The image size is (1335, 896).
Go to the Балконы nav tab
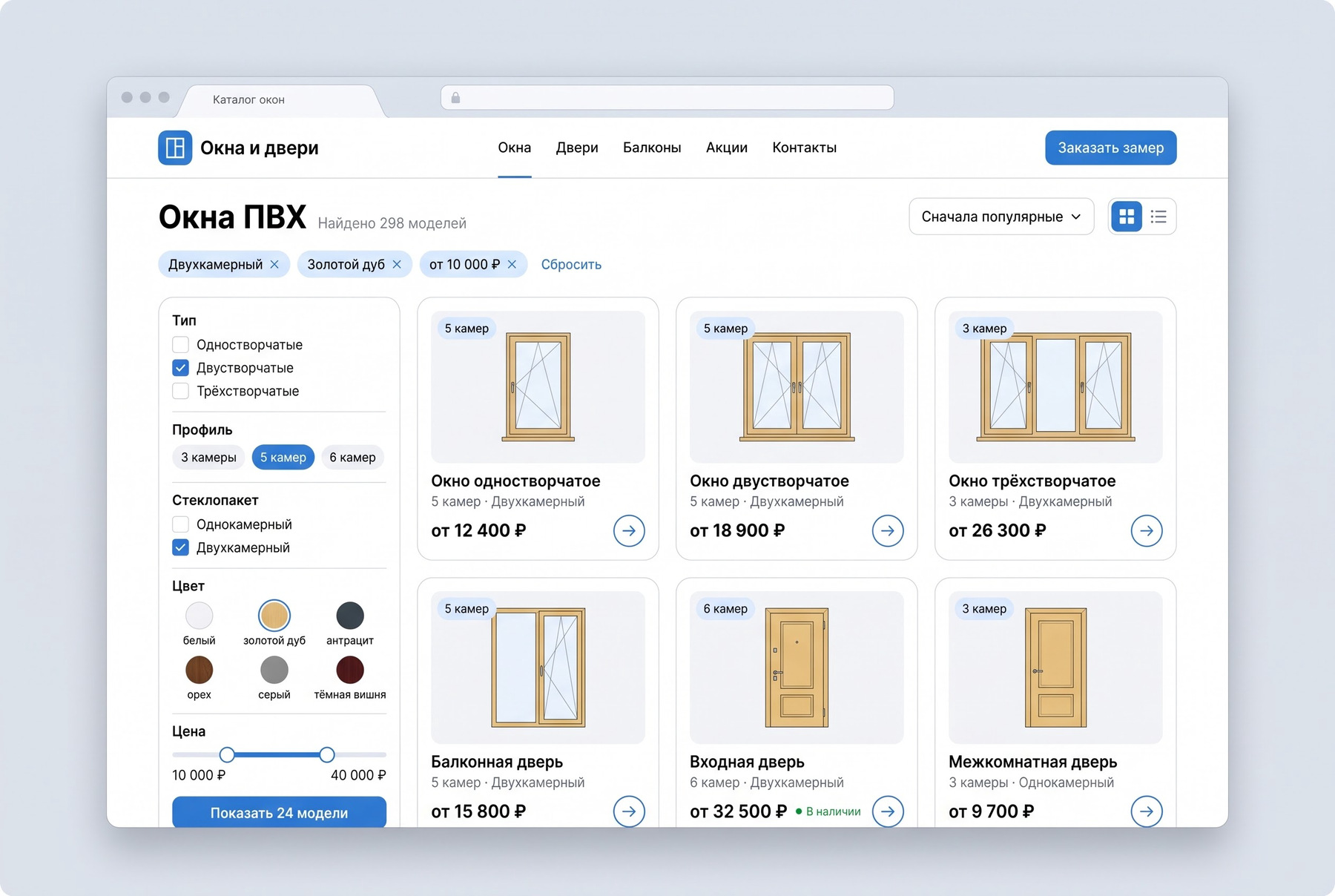pyautogui.click(x=652, y=148)
